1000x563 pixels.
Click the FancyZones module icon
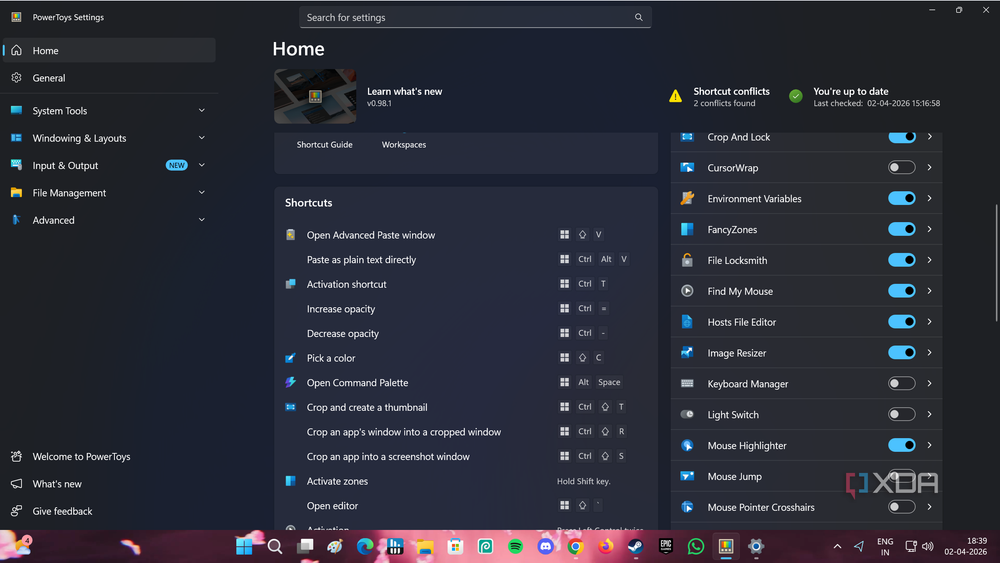687,230
